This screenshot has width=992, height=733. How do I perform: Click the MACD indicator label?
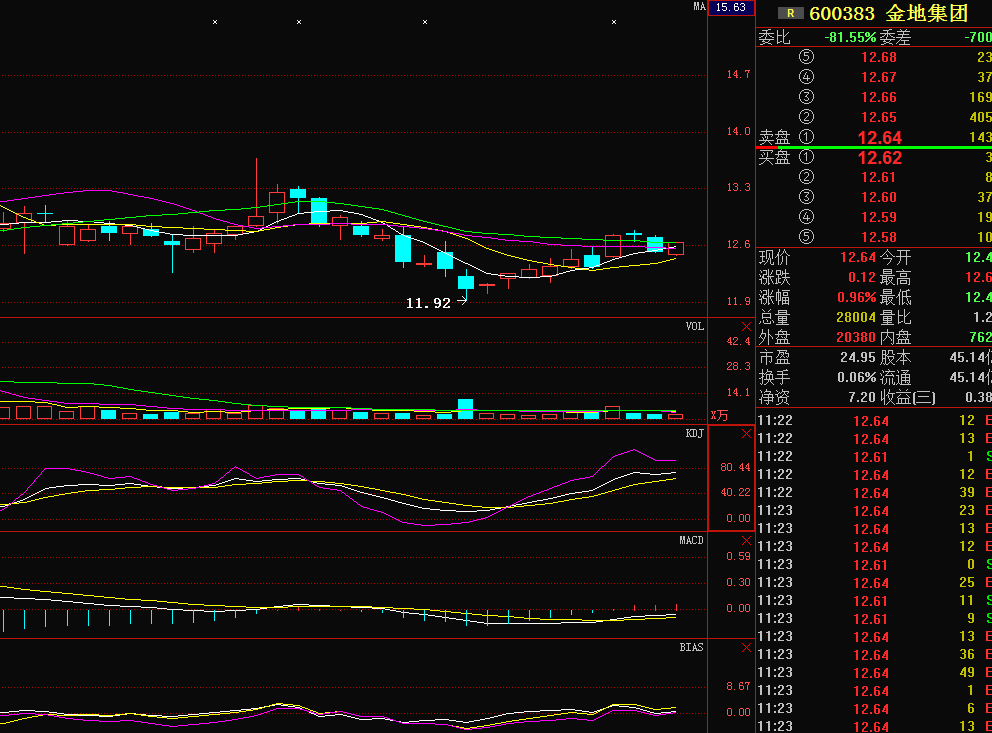point(691,540)
